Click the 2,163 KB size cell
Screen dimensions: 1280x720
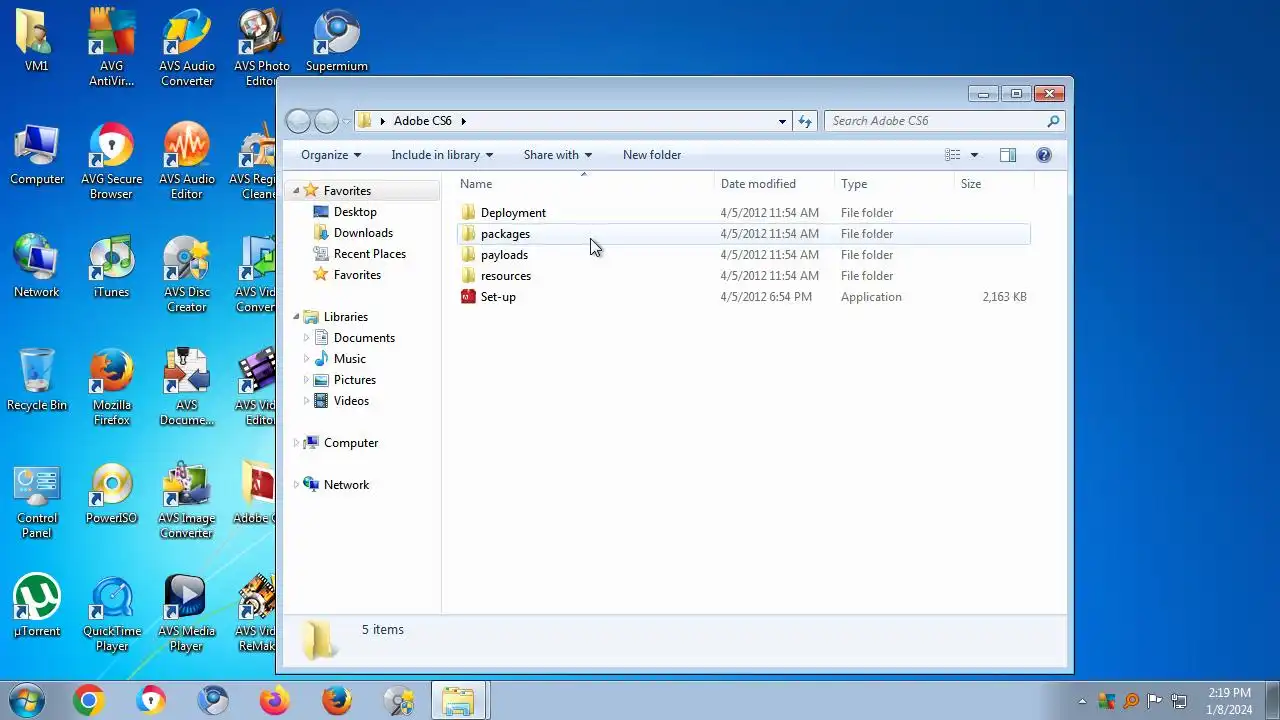point(1005,297)
